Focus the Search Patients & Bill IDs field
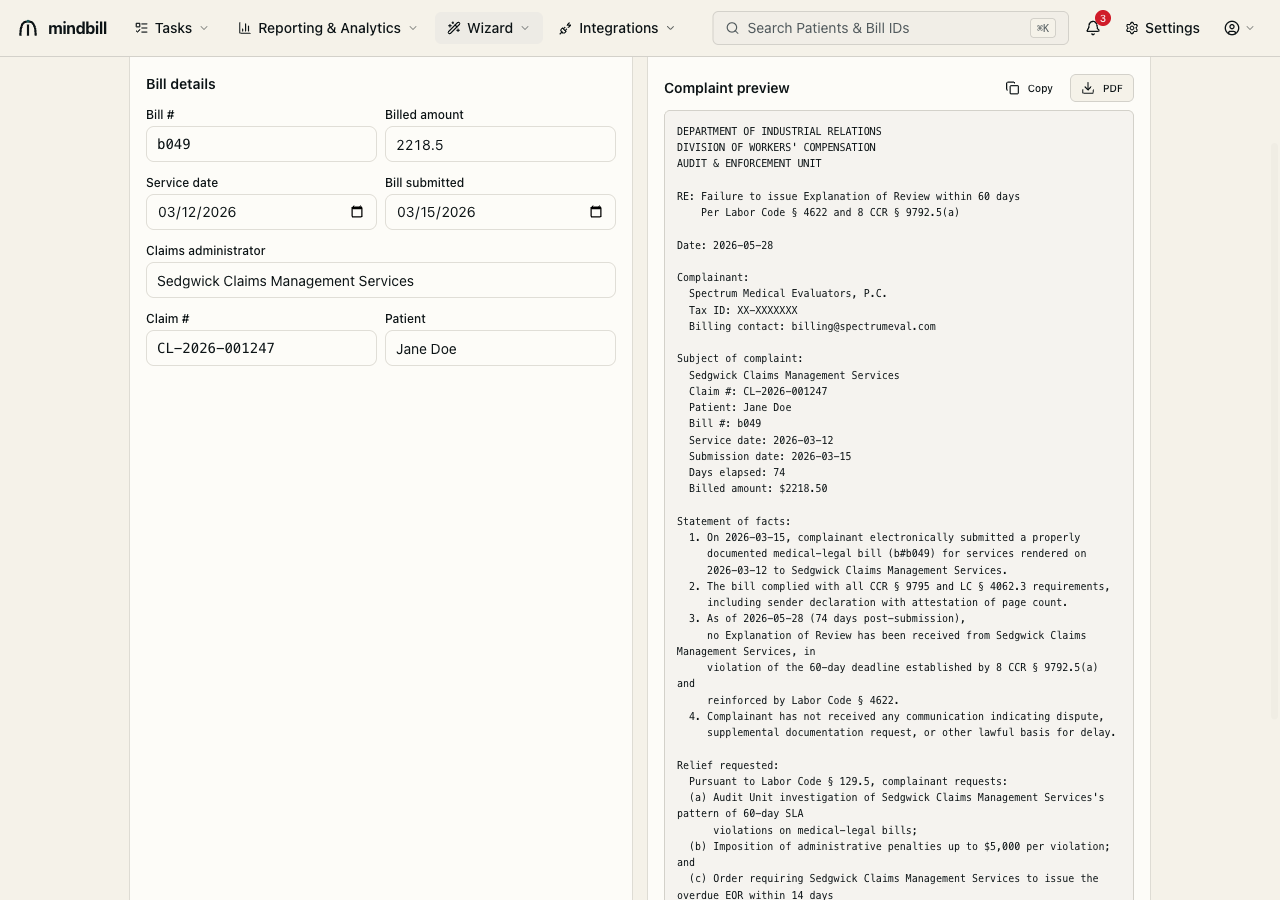The width and height of the screenshot is (1280, 900). 890,28
